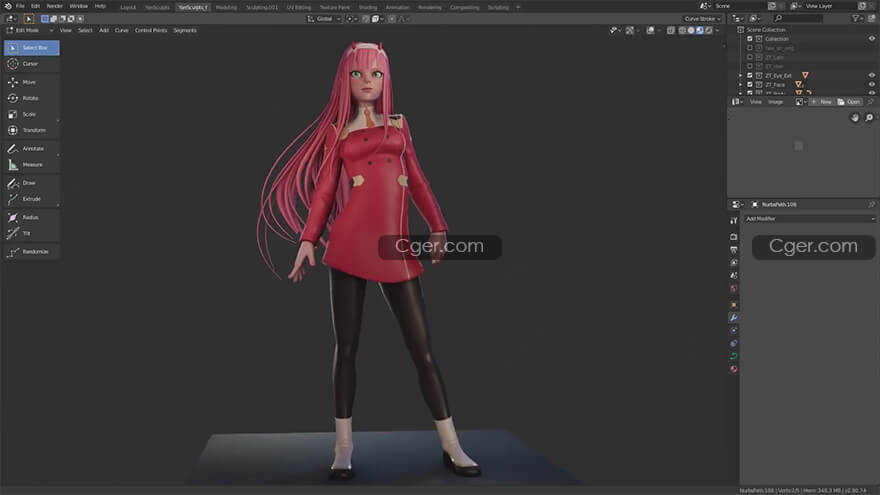Click the Scene name field
The height and width of the screenshot is (495, 880).
(x=740, y=6)
